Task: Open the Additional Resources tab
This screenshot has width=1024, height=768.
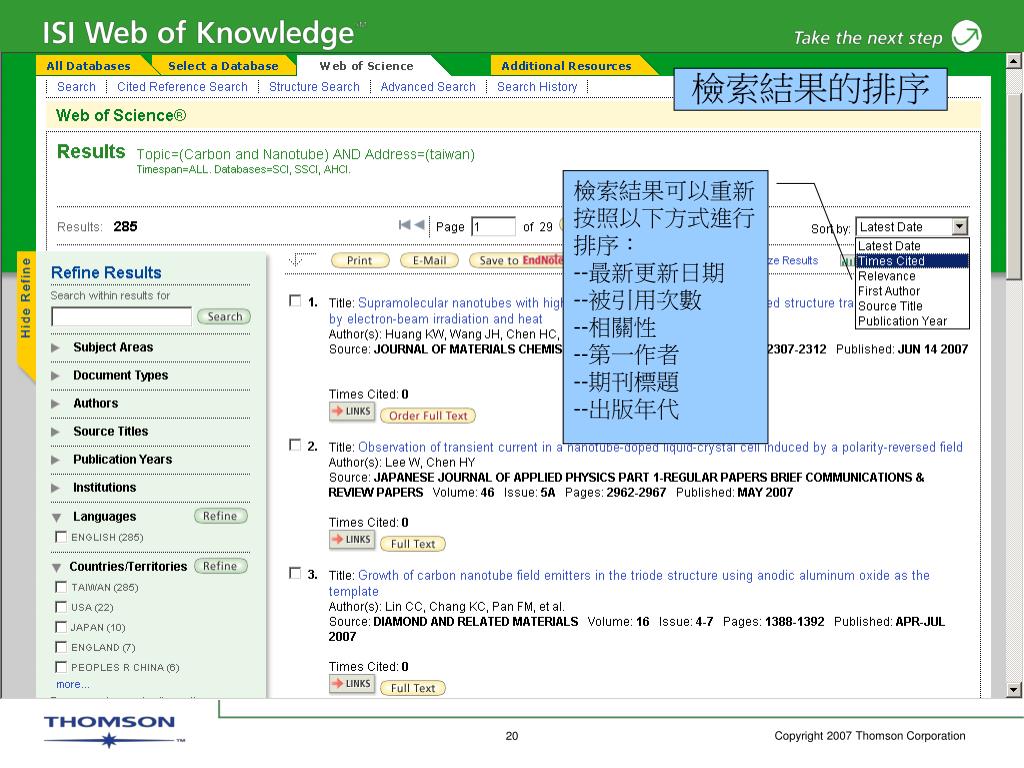Action: coord(566,66)
